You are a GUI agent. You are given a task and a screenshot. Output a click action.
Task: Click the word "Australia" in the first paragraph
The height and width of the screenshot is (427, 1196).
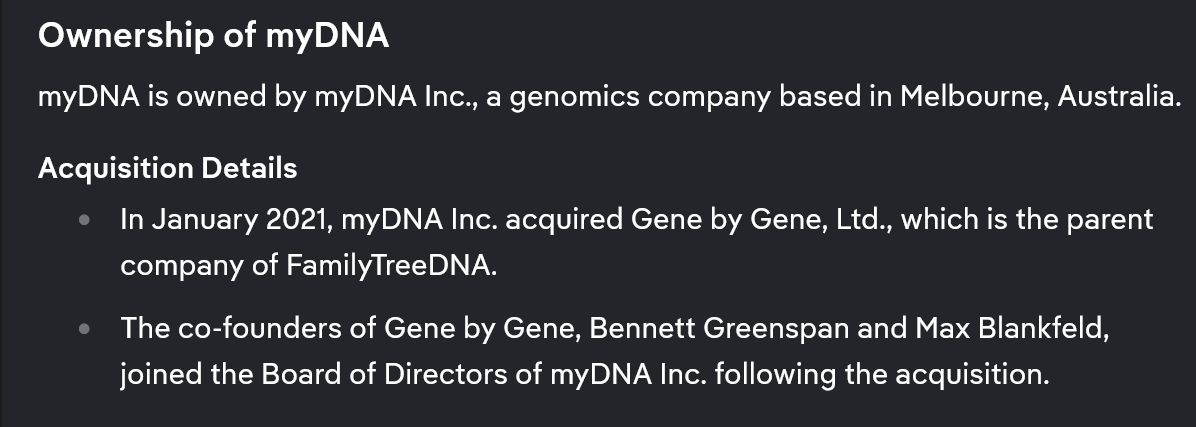1117,98
